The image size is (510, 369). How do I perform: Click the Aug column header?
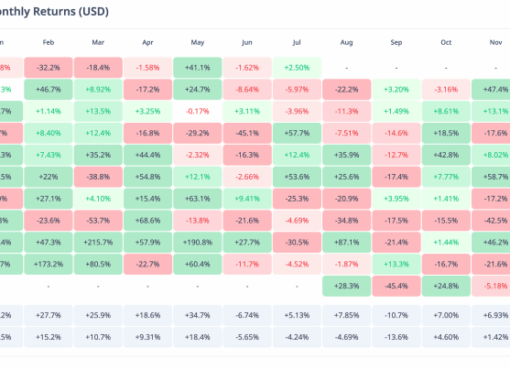pyautogui.click(x=347, y=42)
